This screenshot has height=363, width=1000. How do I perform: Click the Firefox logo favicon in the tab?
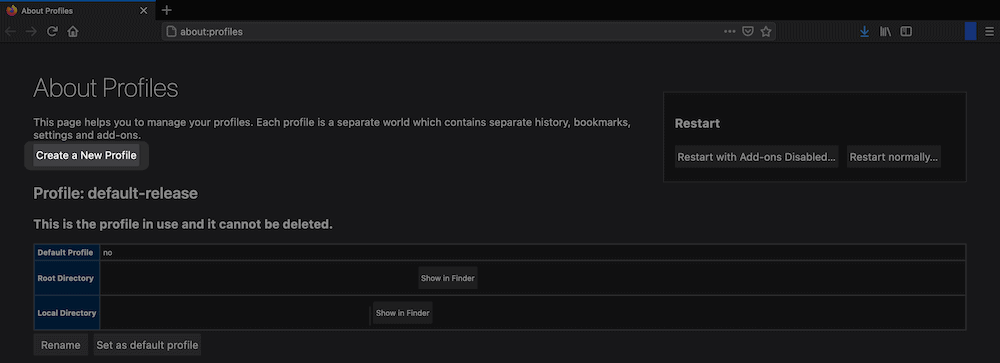(x=11, y=11)
